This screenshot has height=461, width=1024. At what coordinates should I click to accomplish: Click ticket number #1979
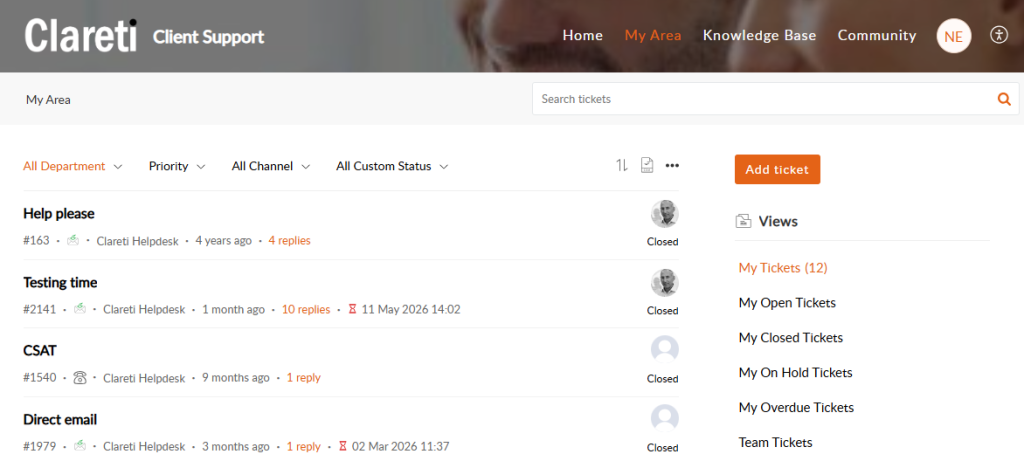click(x=39, y=447)
